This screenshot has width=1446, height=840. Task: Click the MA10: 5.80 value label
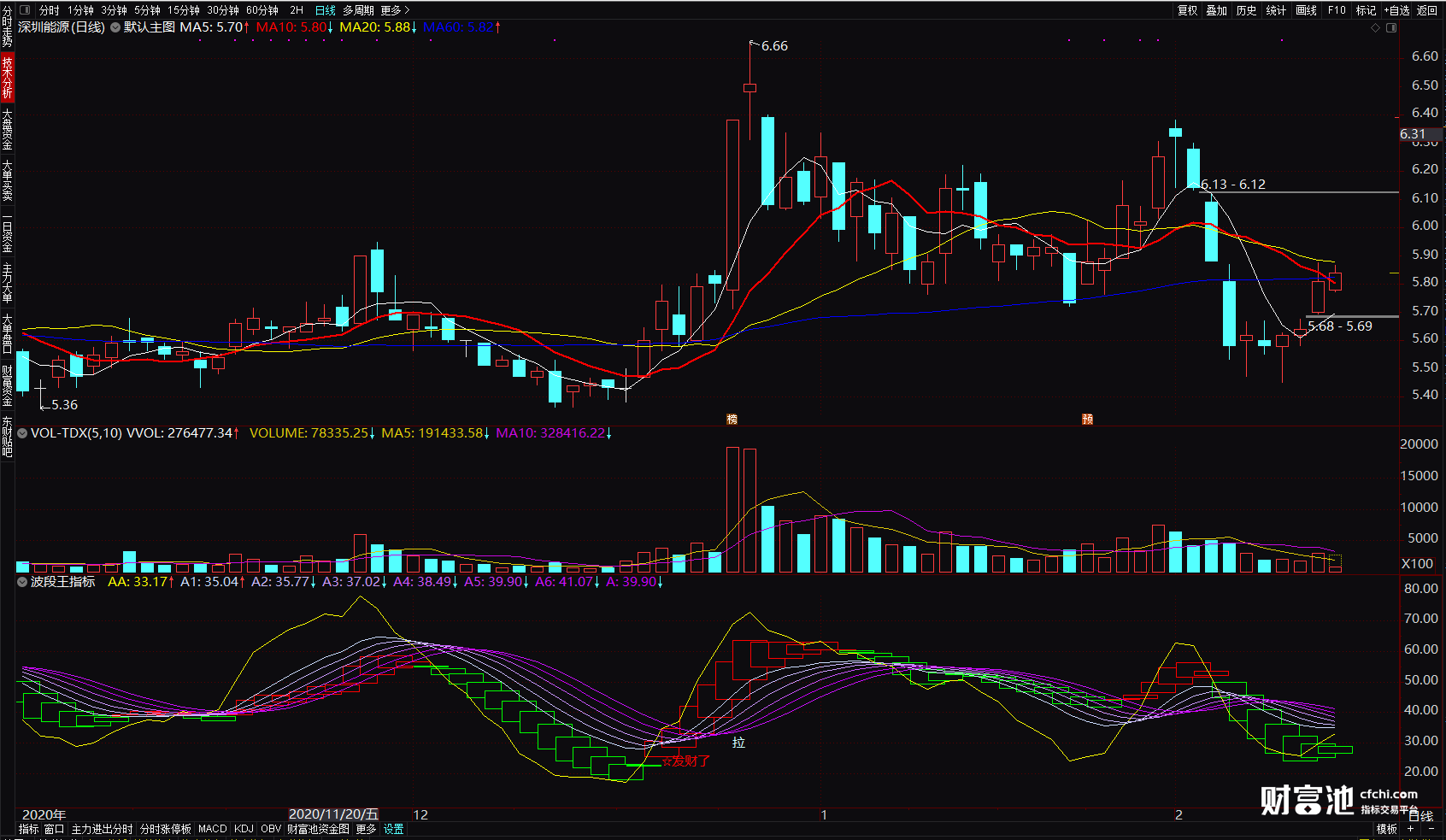coord(294,27)
